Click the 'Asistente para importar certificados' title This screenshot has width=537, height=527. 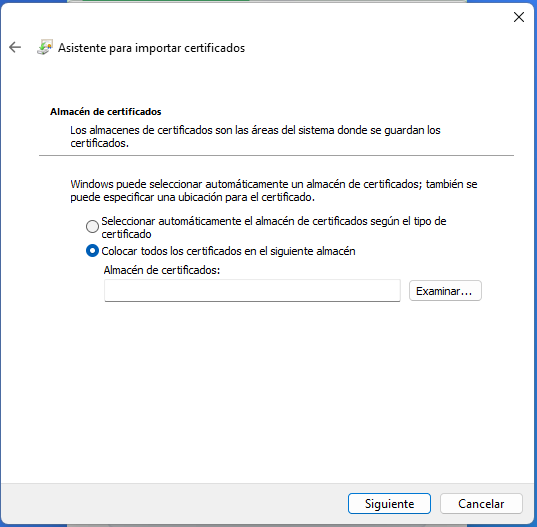pos(151,48)
